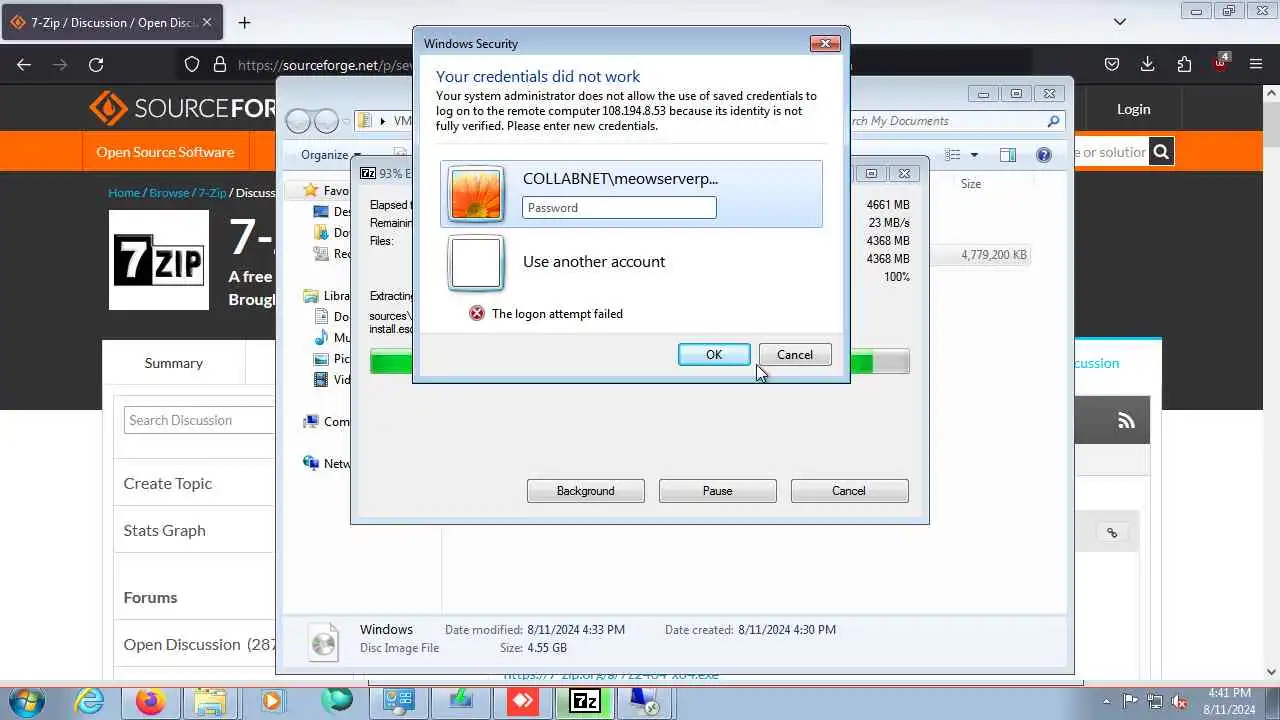Click the Home breadcrumb link

[x=124, y=192]
